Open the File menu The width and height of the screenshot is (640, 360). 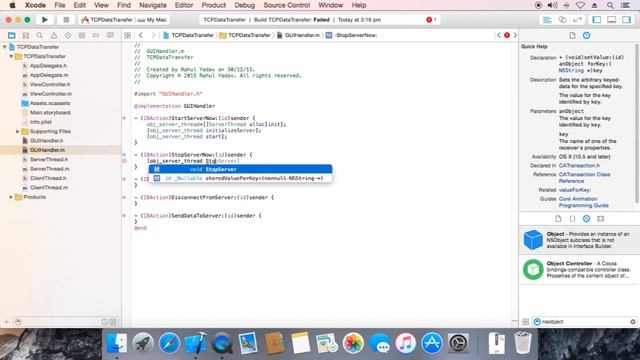pos(60,5)
